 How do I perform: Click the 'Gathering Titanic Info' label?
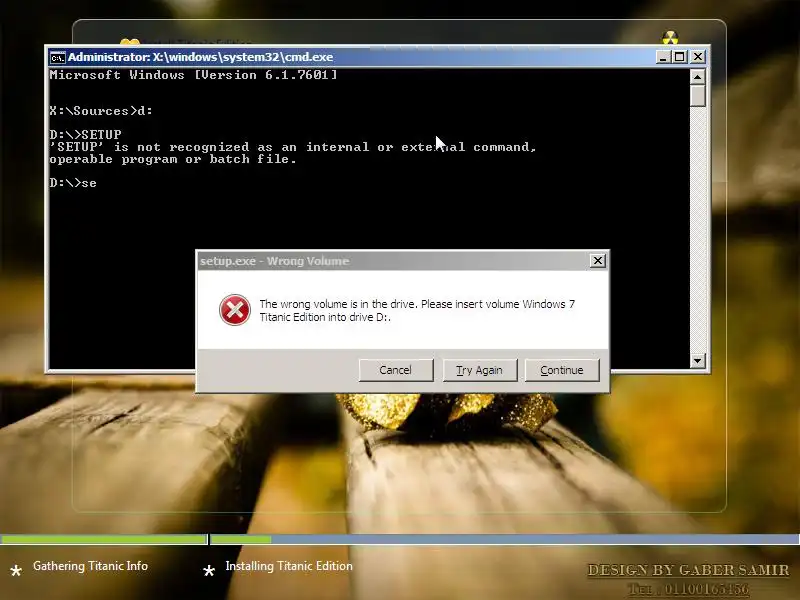click(x=90, y=566)
